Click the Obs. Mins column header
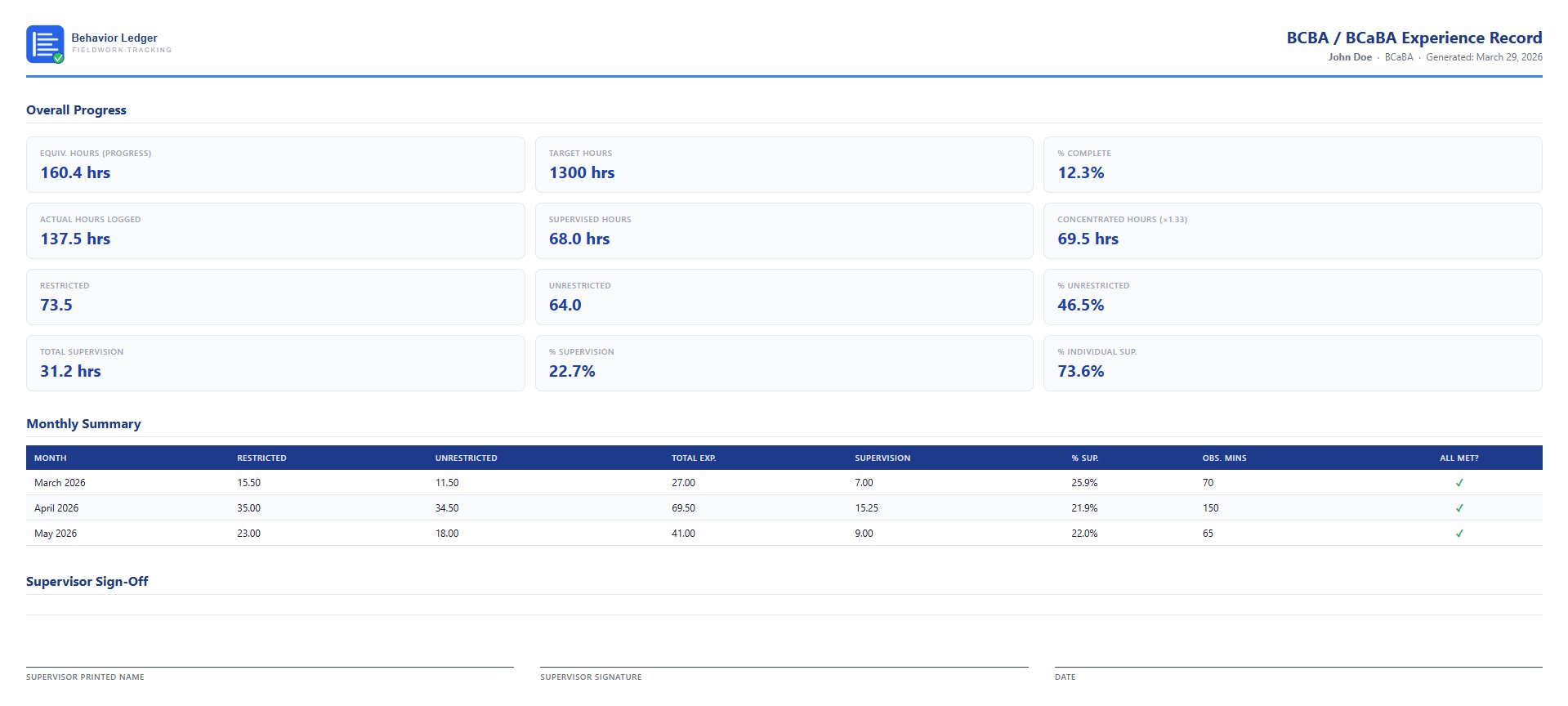The image size is (1568, 706). pos(1224,458)
